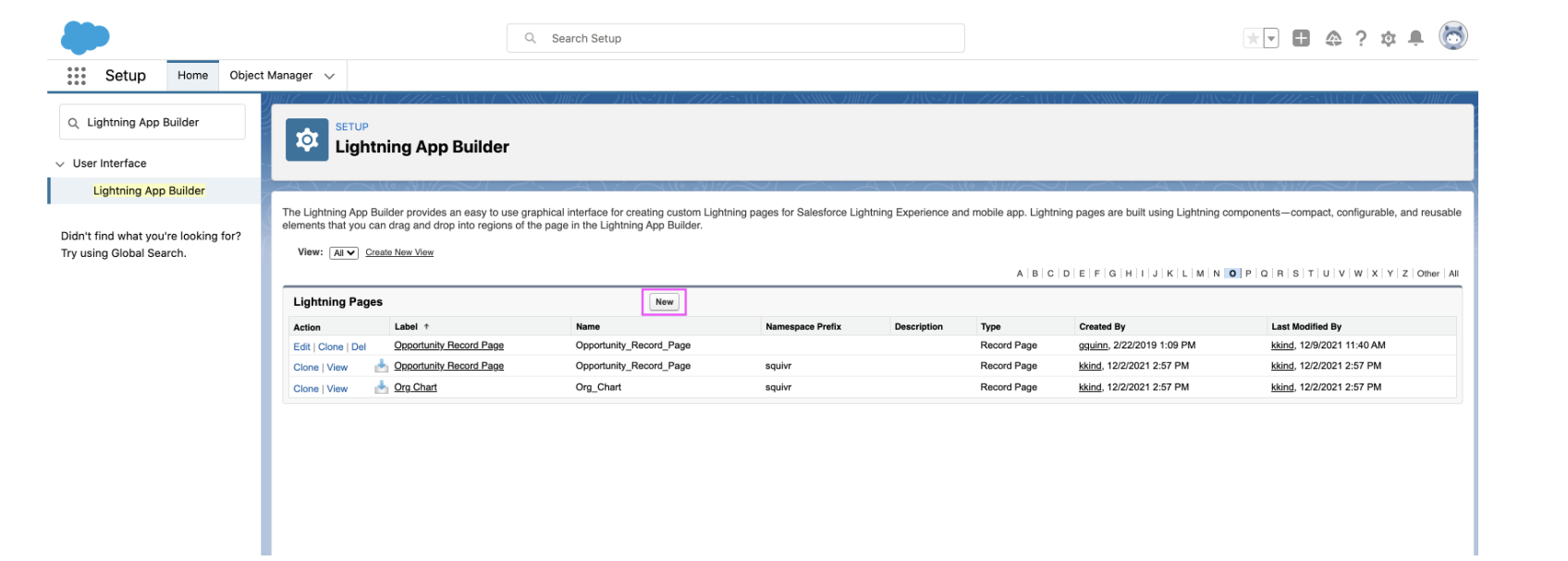Open the favorites list dropdown arrow
Screen dimensions: 1568x561
coord(1271,38)
